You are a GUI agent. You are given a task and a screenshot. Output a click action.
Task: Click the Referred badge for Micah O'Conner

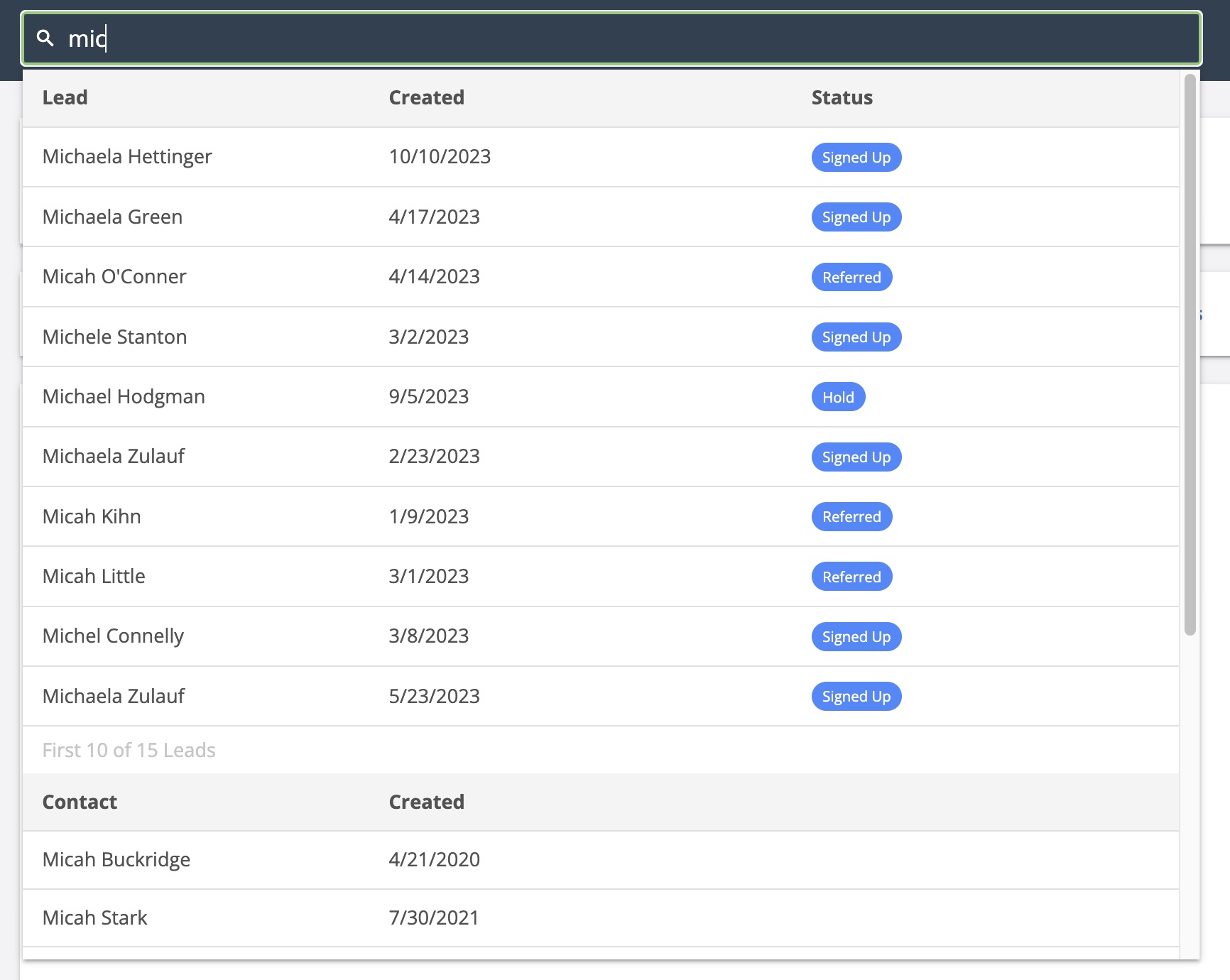(x=851, y=277)
